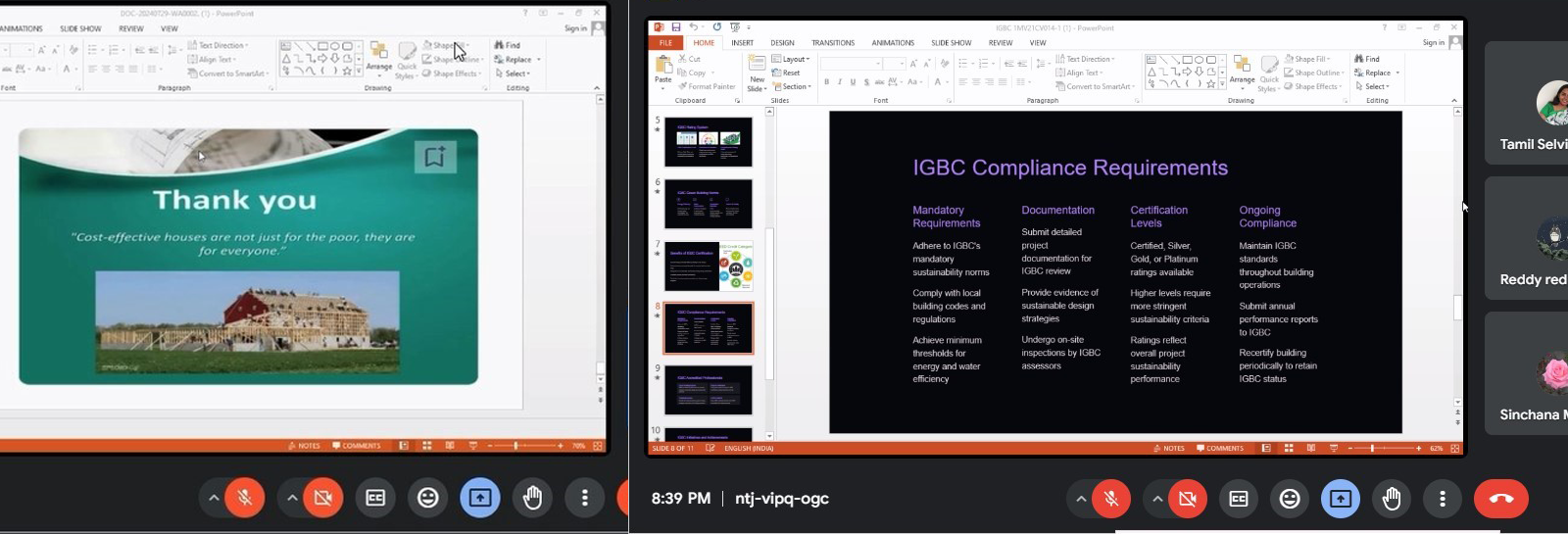The width and height of the screenshot is (1568, 534).
Task: Open Layout dropdown in right PowerPoint
Action: (792, 59)
